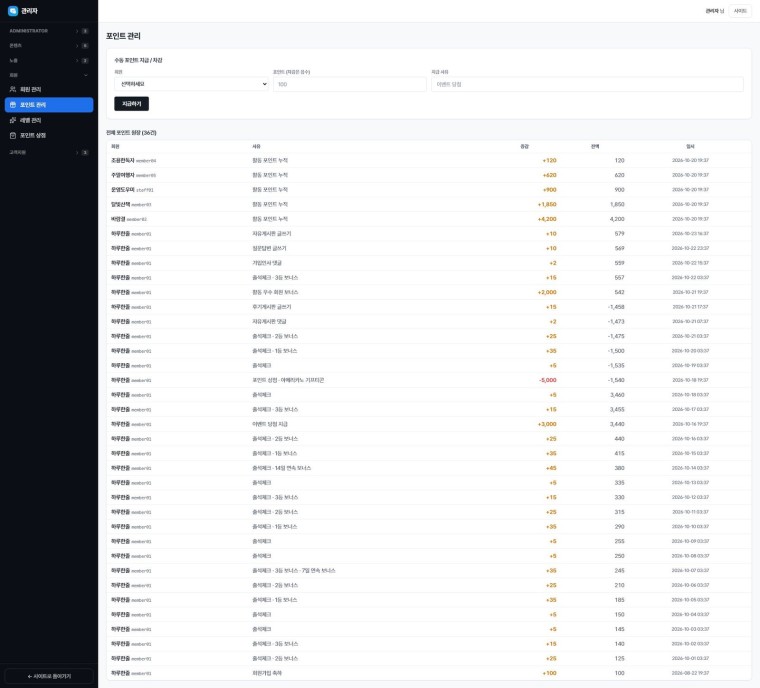Click the 증감 column header
The width and height of the screenshot is (760, 688).
(x=524, y=146)
